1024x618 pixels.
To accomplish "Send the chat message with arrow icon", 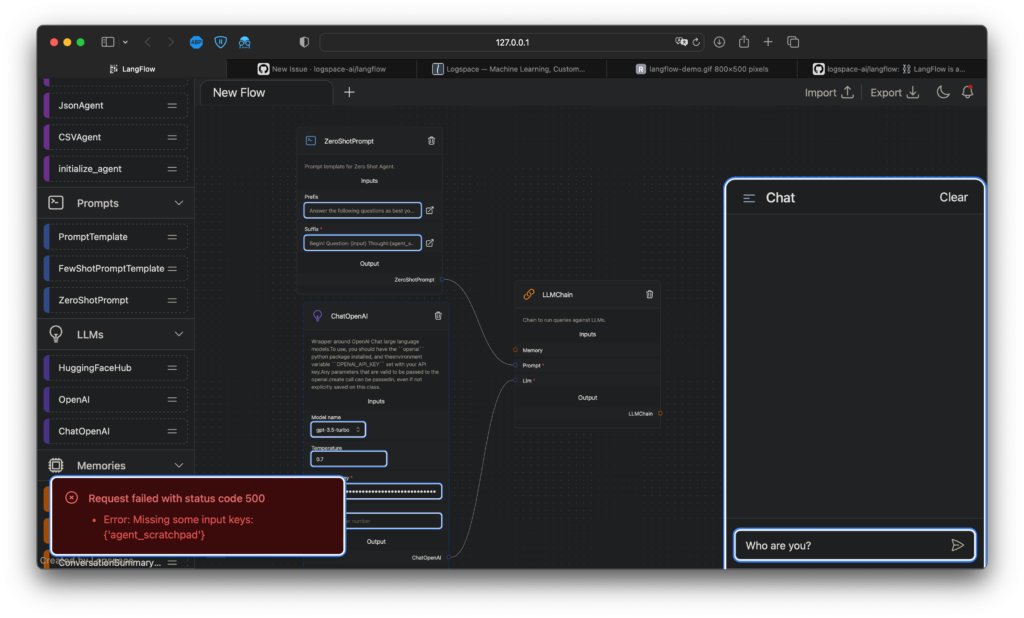I will point(957,545).
